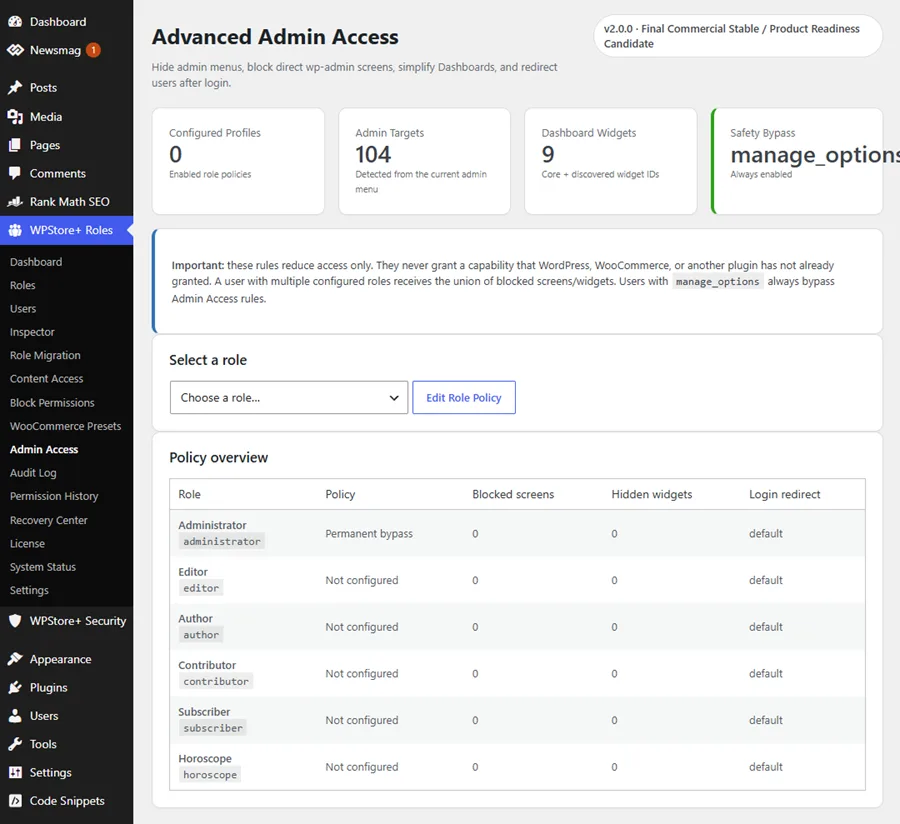The height and width of the screenshot is (824, 900).
Task: Click the version v2.0.0 badge
Action: tap(738, 36)
